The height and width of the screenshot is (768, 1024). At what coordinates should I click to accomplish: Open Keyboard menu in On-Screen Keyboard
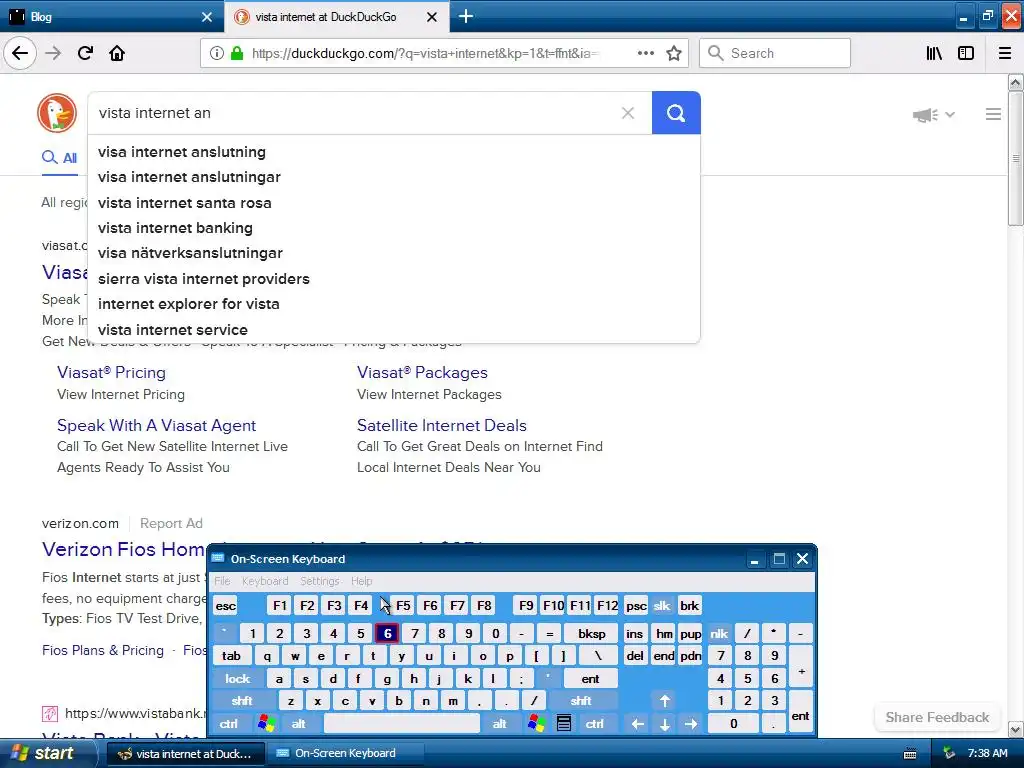coord(264,581)
